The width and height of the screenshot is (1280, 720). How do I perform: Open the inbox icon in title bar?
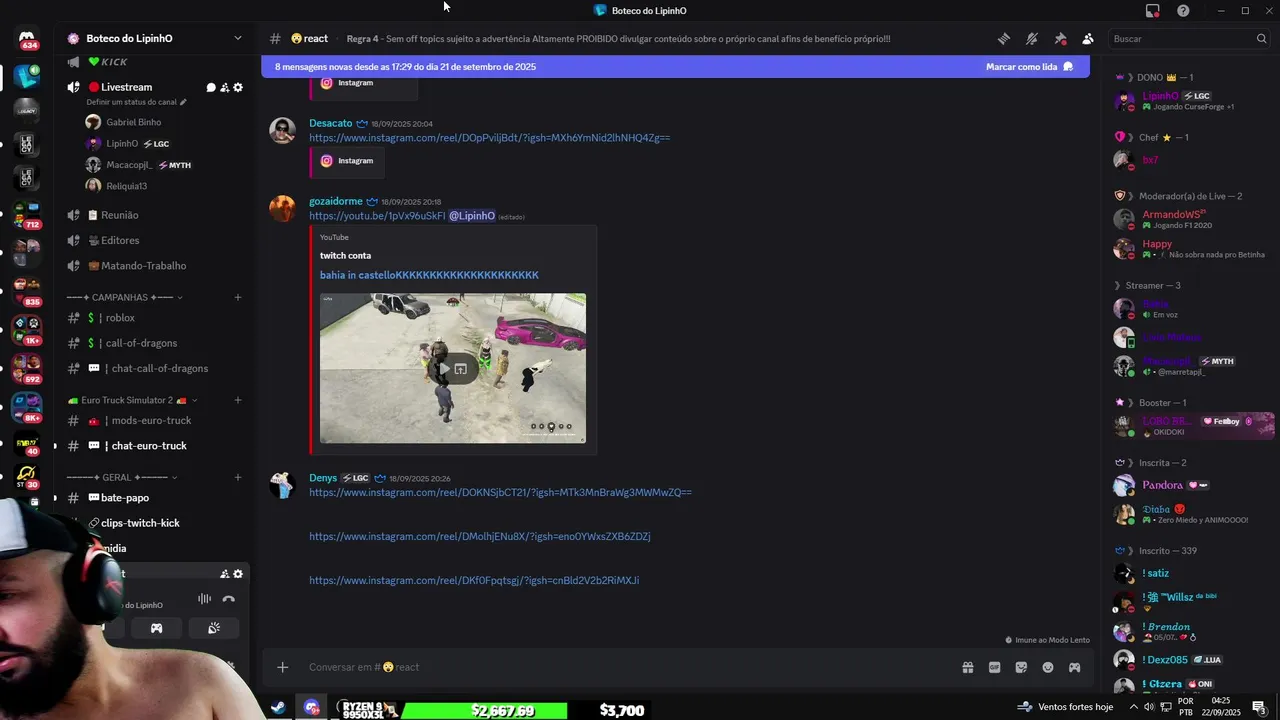click(x=1152, y=11)
